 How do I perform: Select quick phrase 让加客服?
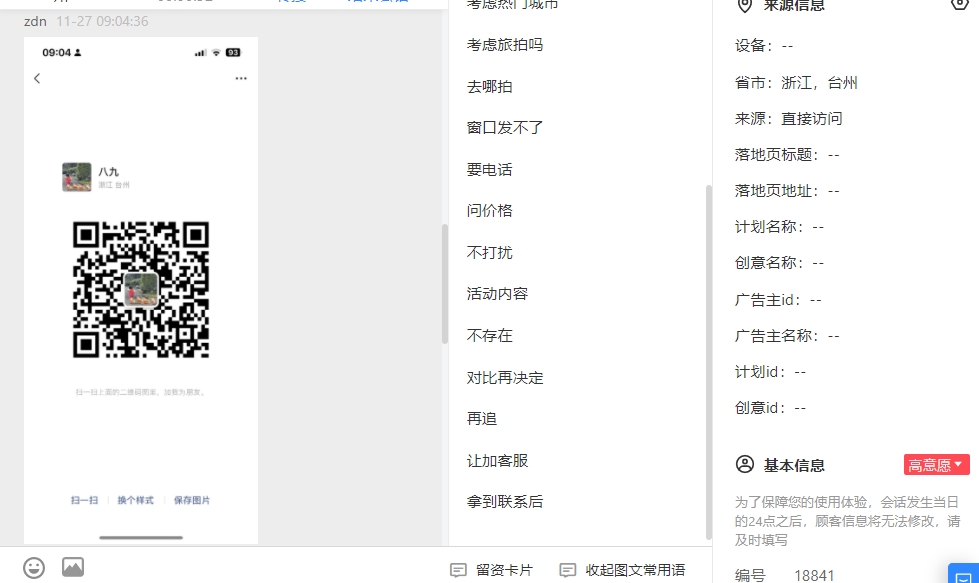[x=497, y=461]
